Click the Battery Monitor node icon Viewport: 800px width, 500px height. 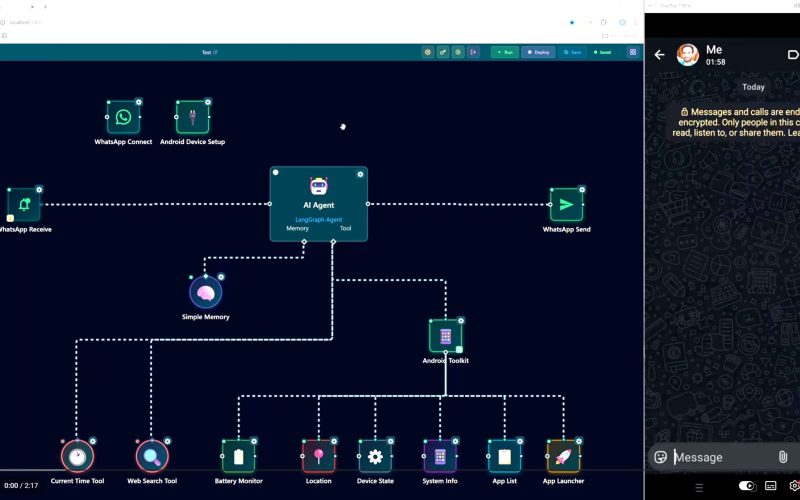pos(238,457)
